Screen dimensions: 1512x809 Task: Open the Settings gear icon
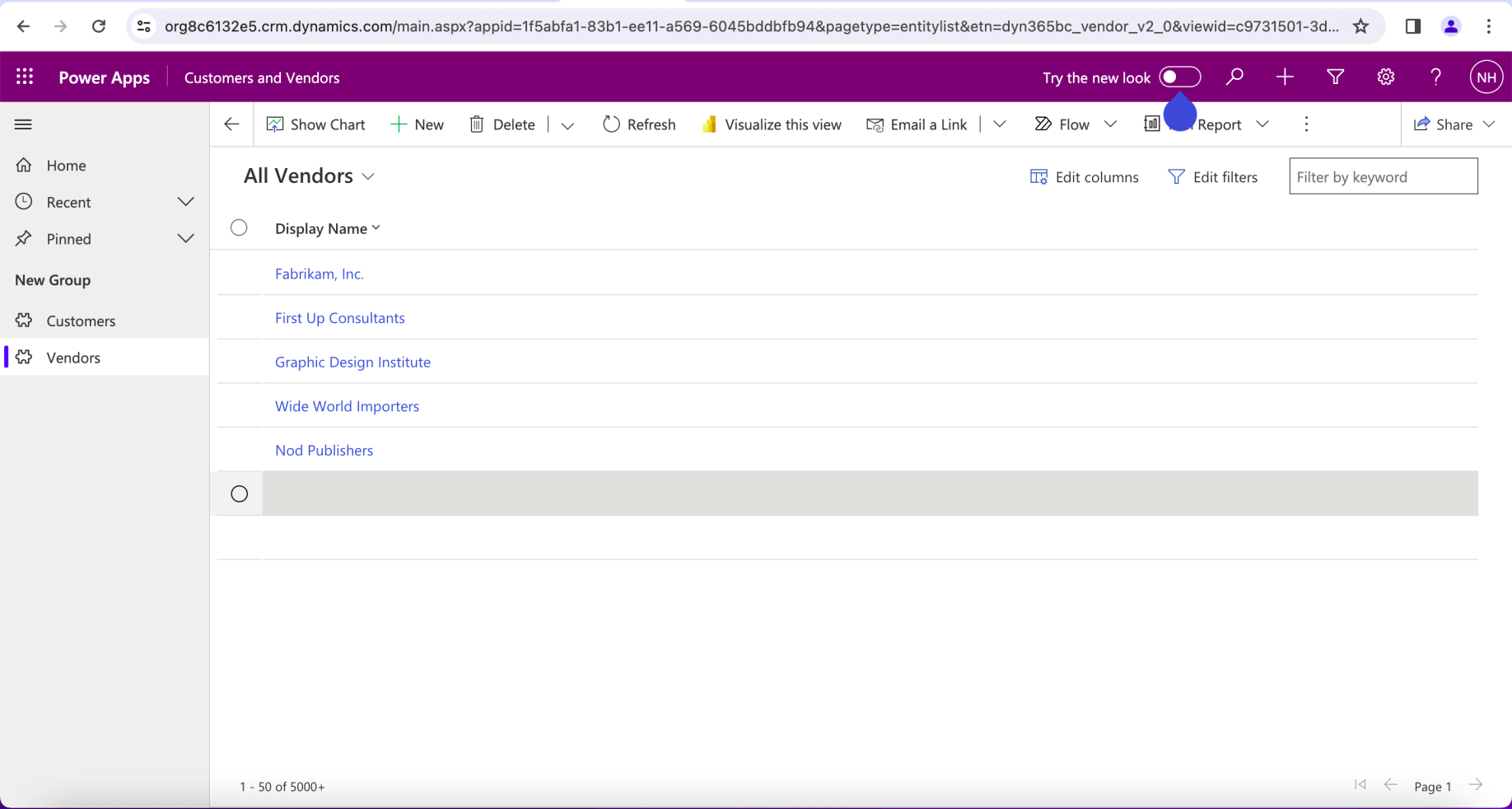(x=1385, y=77)
